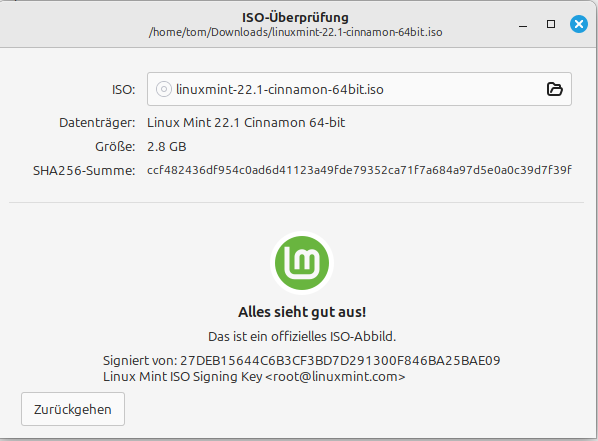
Task: Click the Größe value 2.8 GB
Action: [167, 146]
